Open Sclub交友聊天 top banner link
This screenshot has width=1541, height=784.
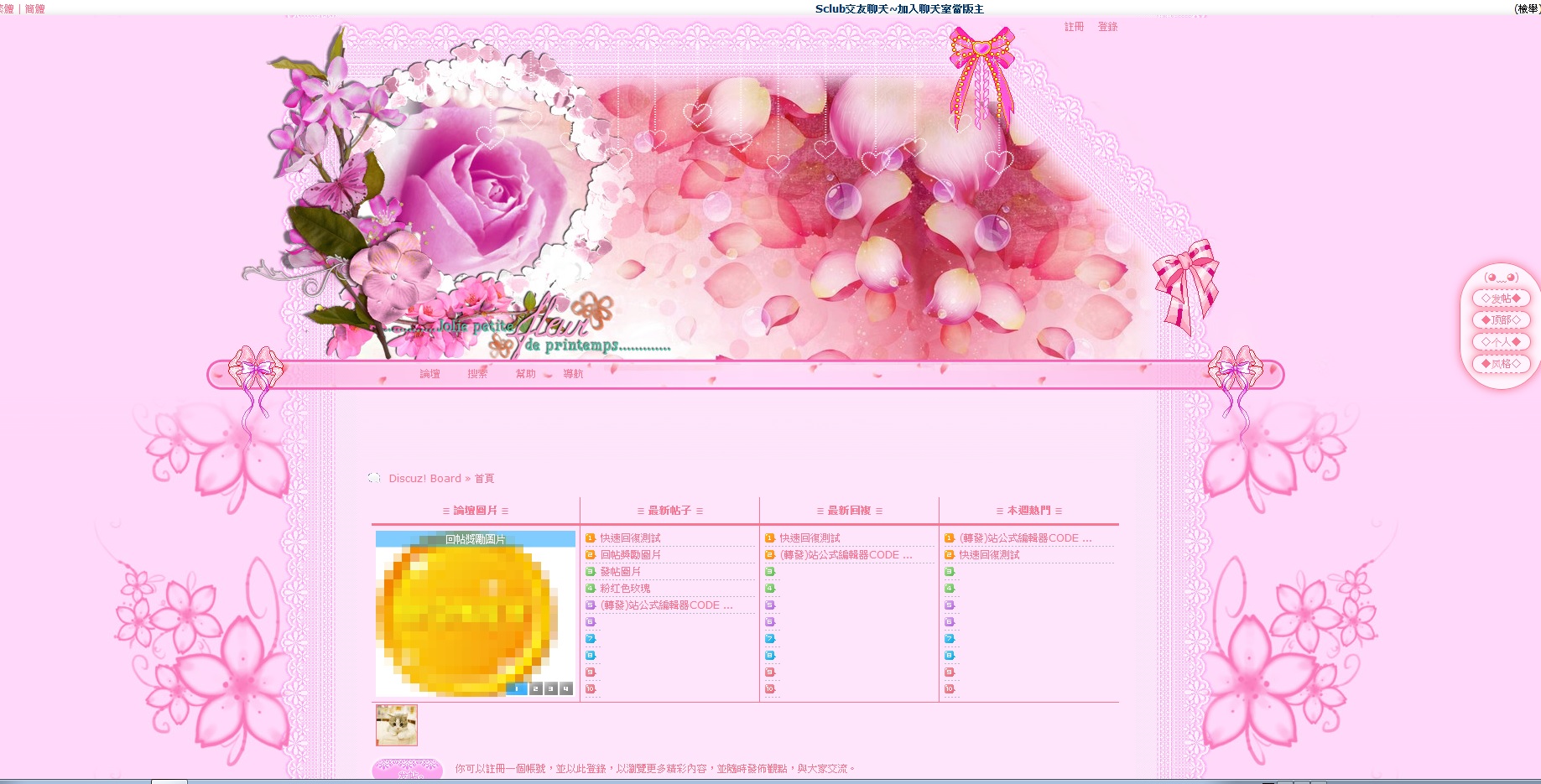pyautogui.click(x=899, y=9)
